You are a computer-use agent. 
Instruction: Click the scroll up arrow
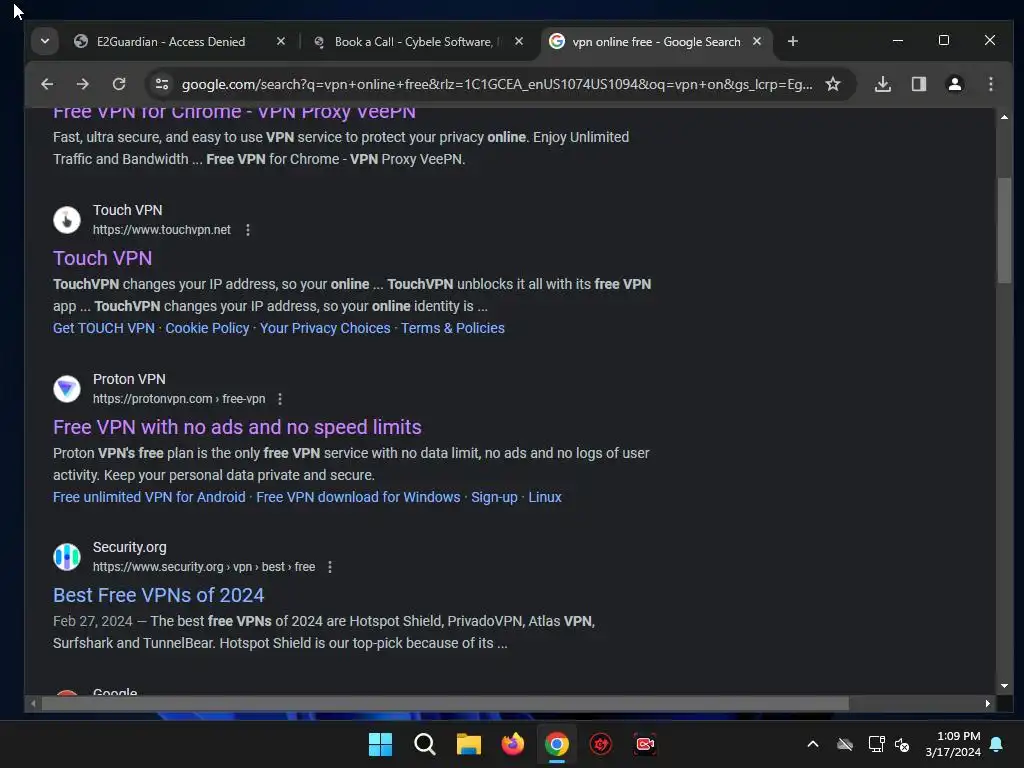point(1004,118)
